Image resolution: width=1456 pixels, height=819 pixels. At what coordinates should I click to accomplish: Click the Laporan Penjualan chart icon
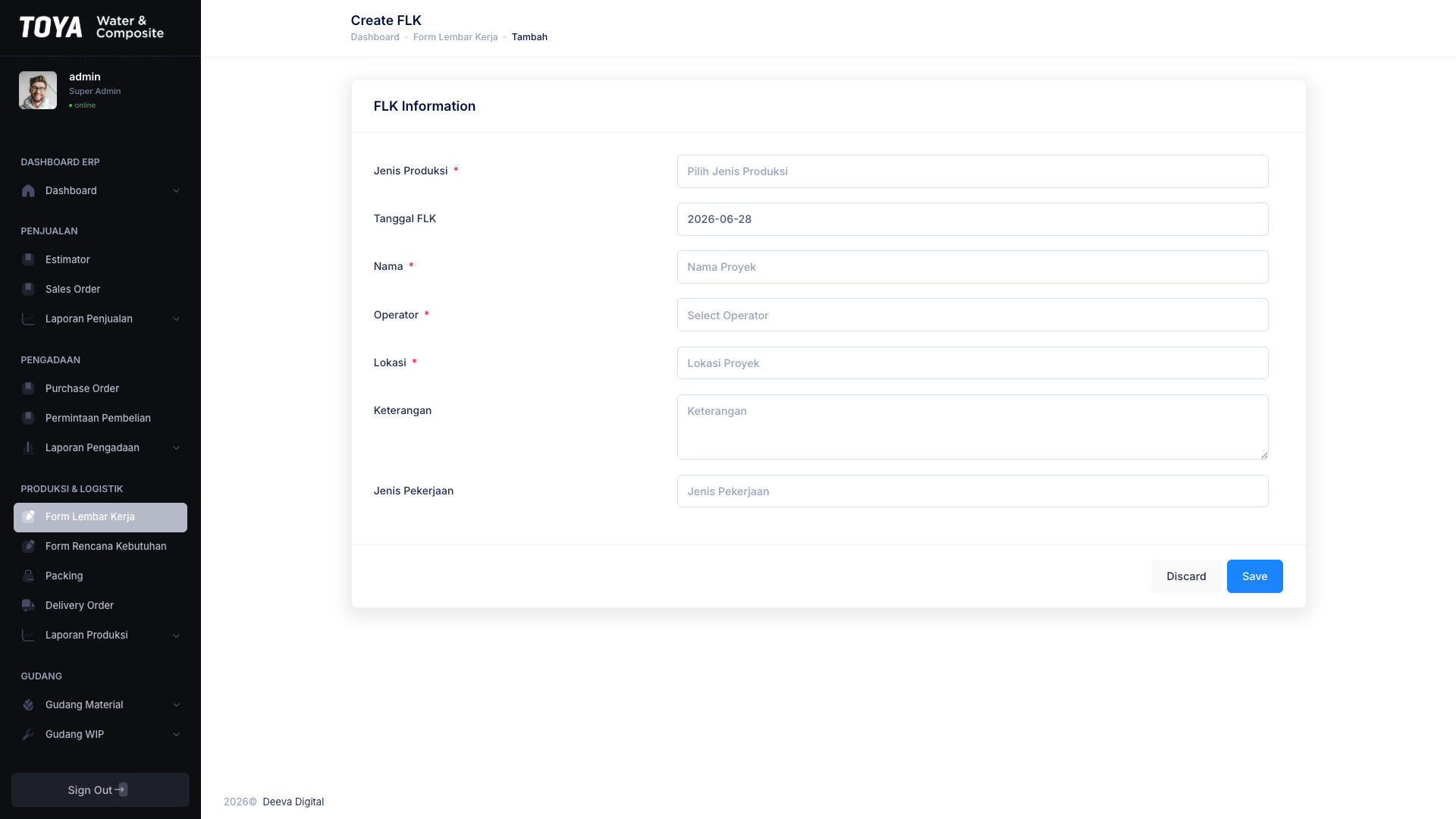pos(28,318)
